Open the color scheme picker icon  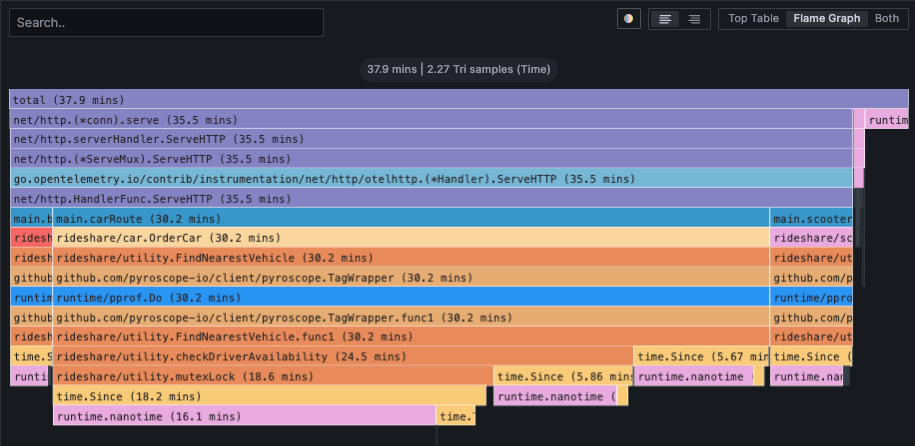pyautogui.click(x=629, y=19)
